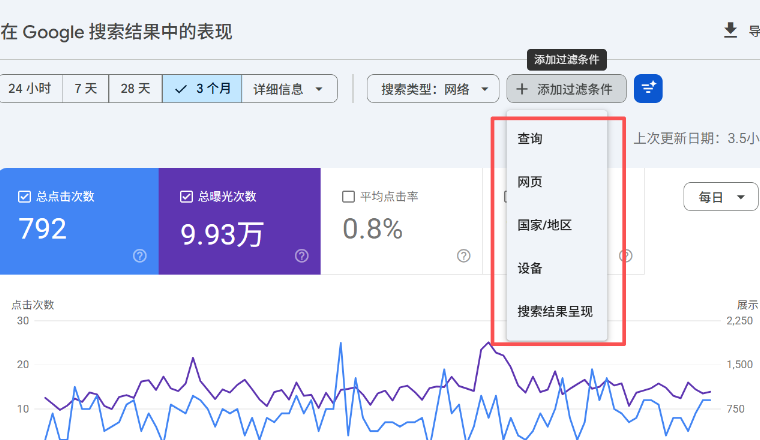Click the download export icon

[730, 31]
